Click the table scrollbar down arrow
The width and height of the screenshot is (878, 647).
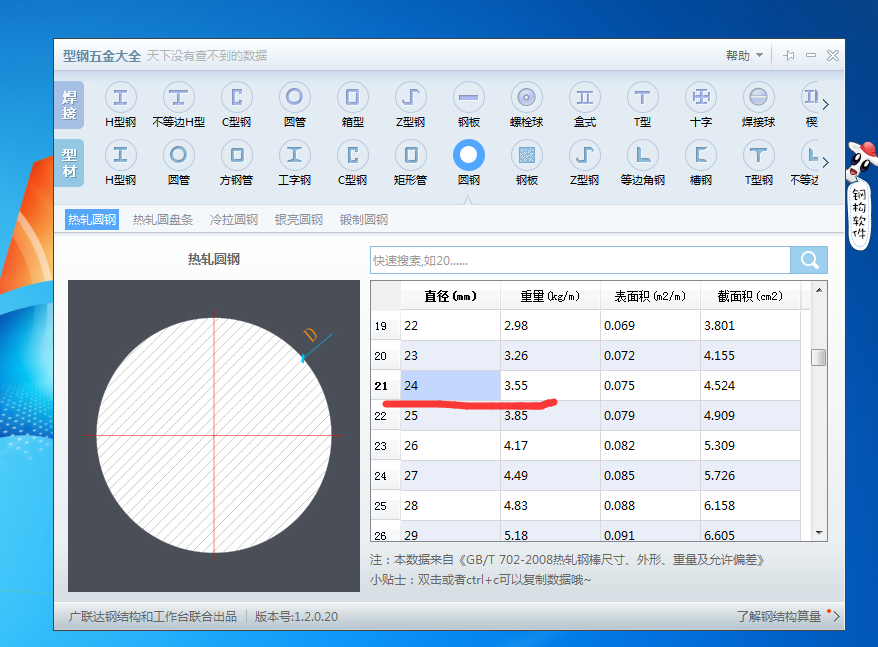pyautogui.click(x=819, y=533)
